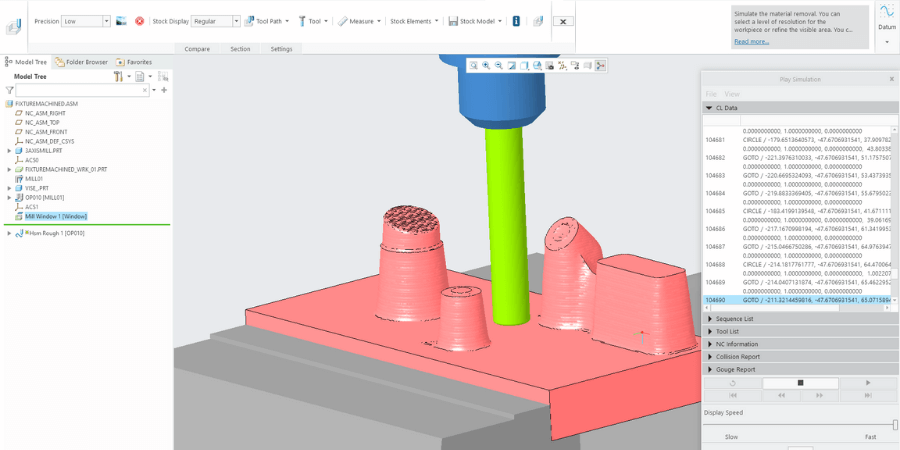Click the filter funnel icon in Model Tree
Viewport: 900px width, 450px height.
pyautogui.click(x=9, y=90)
